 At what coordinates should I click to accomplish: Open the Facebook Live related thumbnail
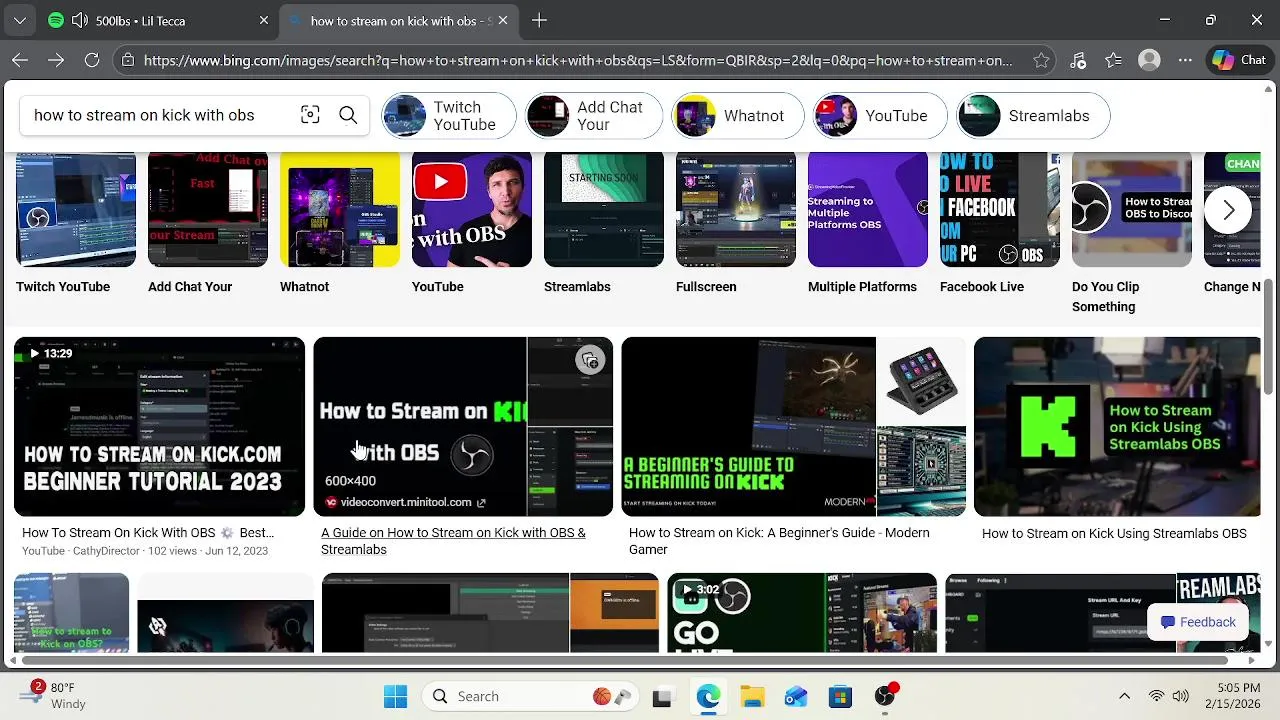coord(1000,210)
